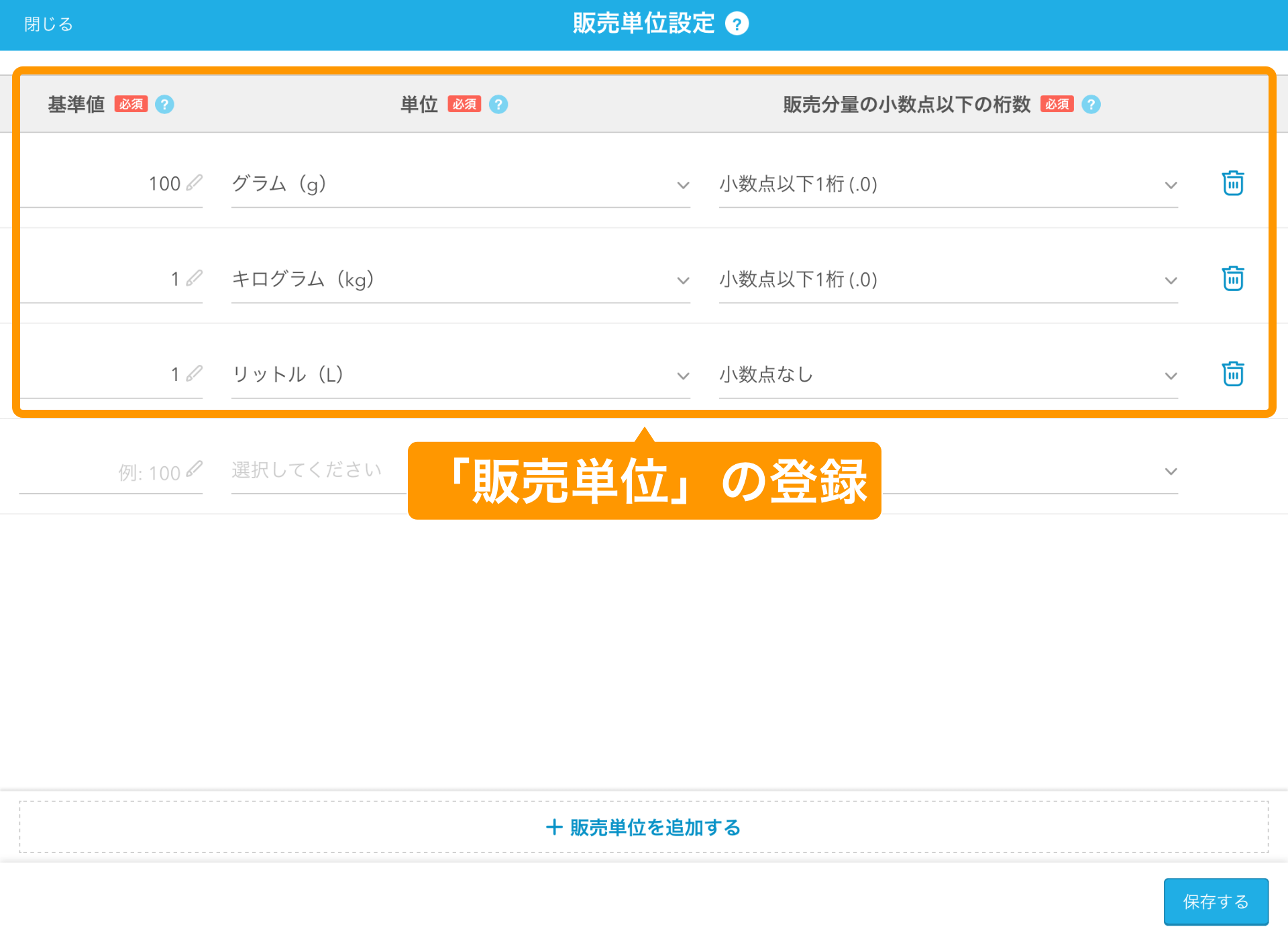Click 閉じる to close the dialog

48,24
